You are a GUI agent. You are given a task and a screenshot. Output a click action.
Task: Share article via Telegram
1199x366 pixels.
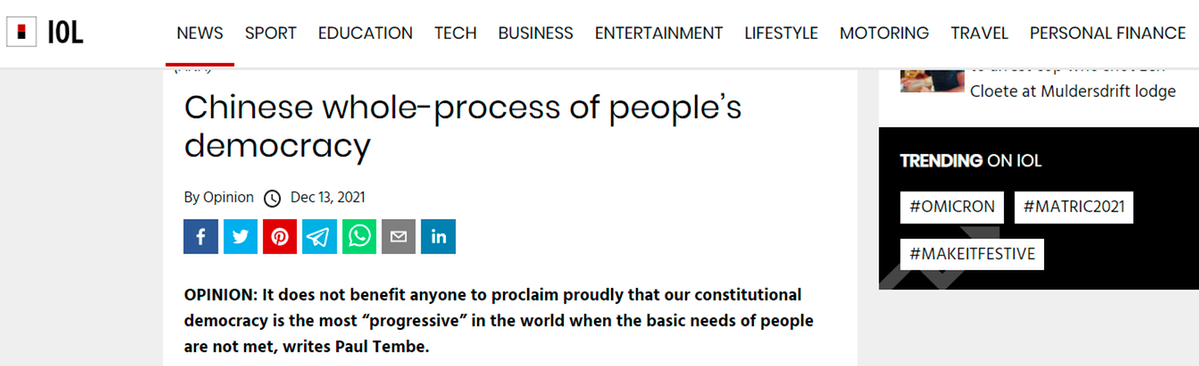(x=320, y=236)
